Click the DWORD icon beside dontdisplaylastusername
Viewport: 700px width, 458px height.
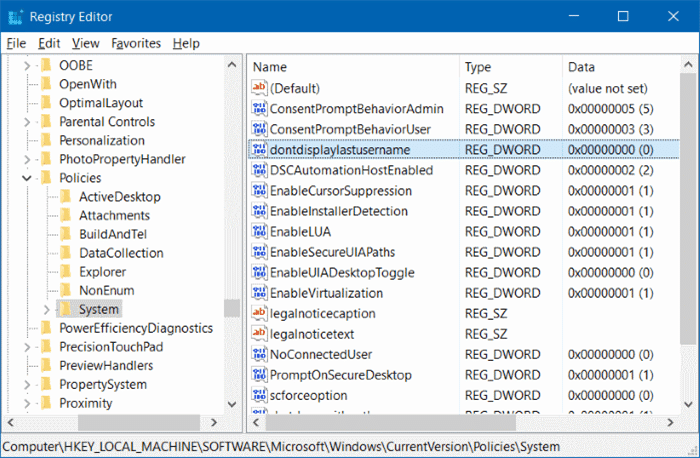coord(259,150)
